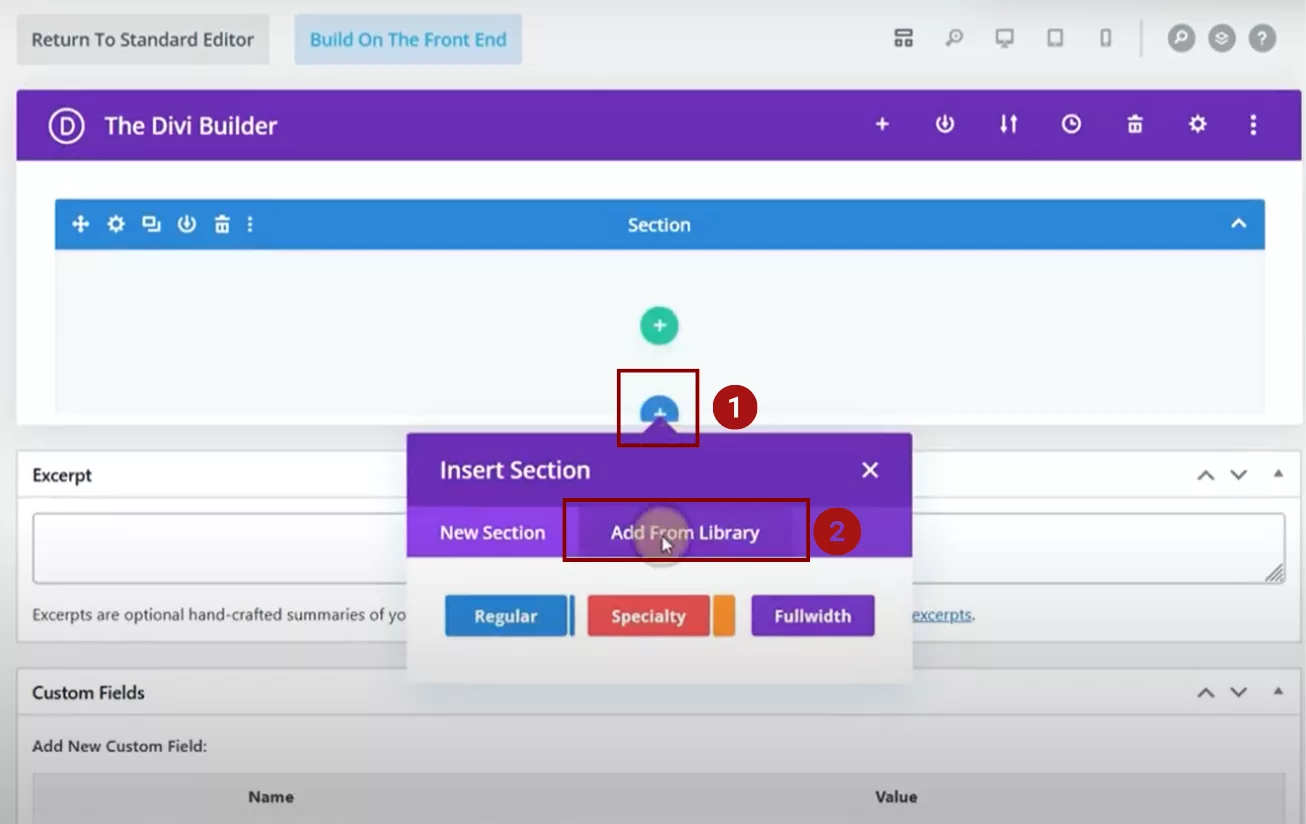Open the Section bar's three-dot menu

coord(250,224)
